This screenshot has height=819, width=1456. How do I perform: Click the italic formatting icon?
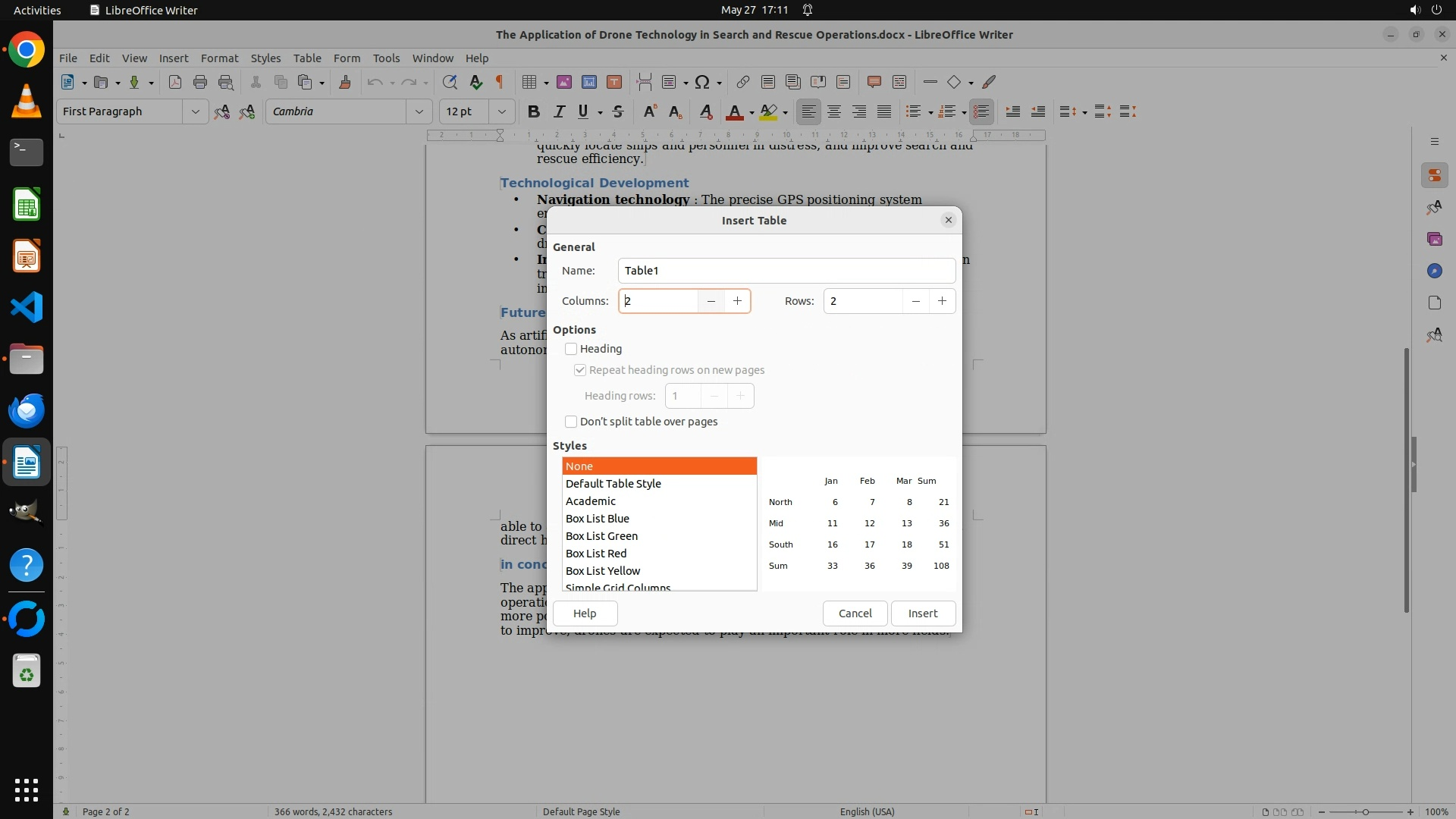coord(559,111)
